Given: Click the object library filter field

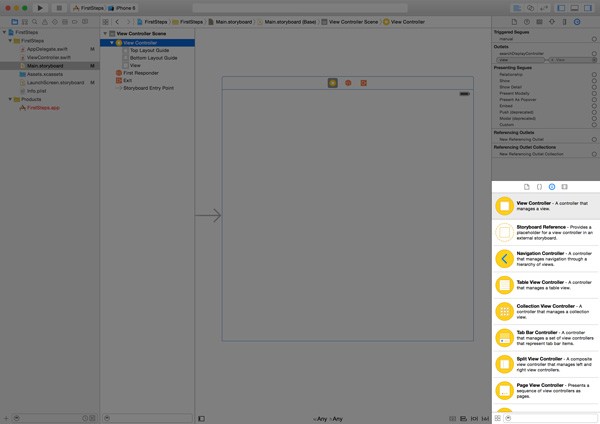Looking at the screenshot, I should [551, 418].
